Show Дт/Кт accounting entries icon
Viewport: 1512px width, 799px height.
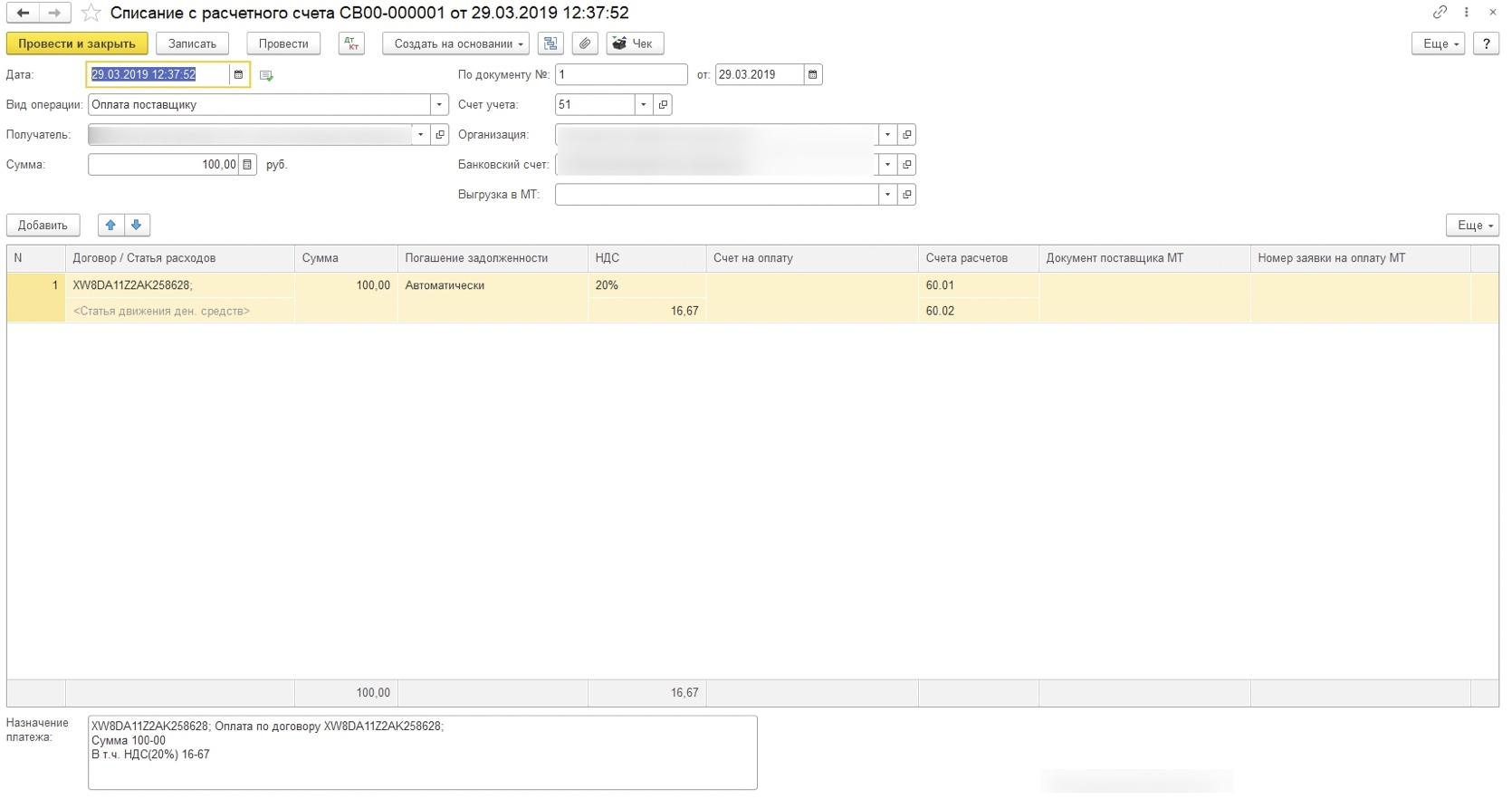point(351,43)
